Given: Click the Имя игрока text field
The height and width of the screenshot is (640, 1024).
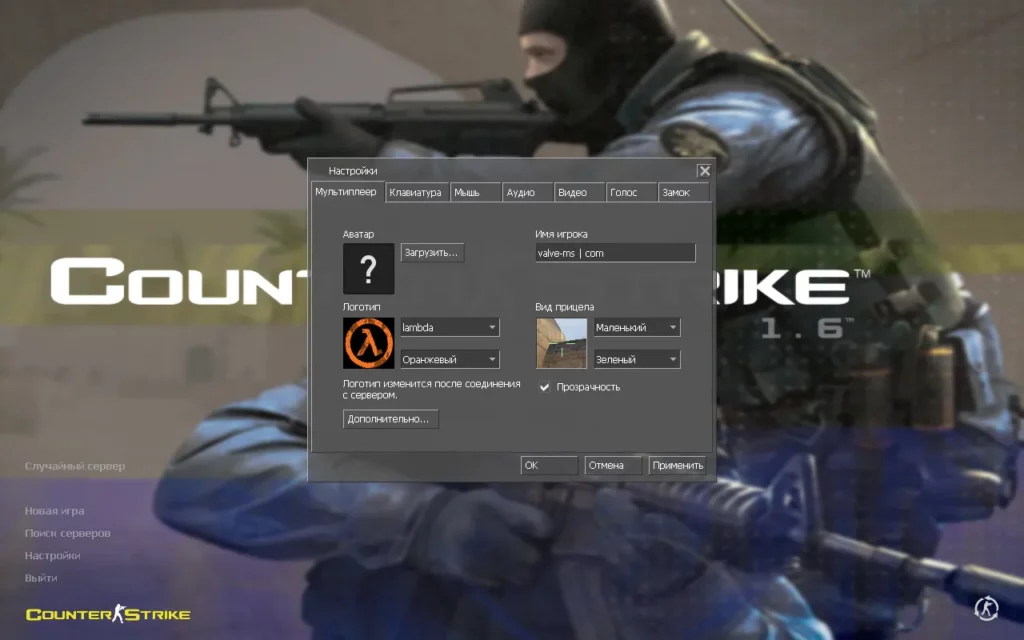Looking at the screenshot, I should (x=614, y=253).
